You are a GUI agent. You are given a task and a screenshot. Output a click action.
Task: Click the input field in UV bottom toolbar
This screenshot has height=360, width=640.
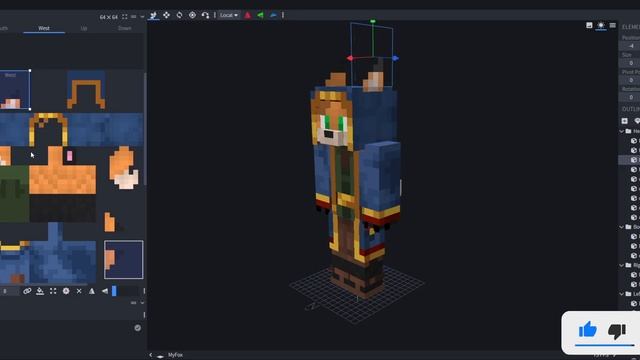click(9, 291)
